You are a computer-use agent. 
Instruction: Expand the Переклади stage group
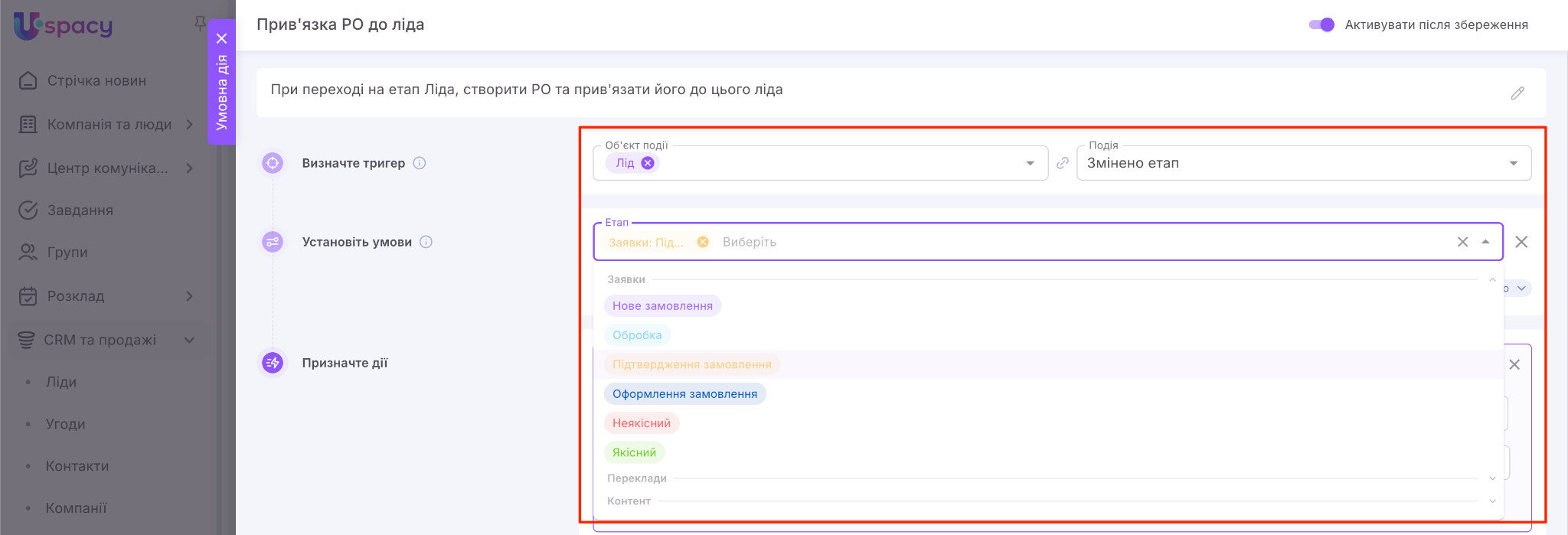[x=1491, y=478]
